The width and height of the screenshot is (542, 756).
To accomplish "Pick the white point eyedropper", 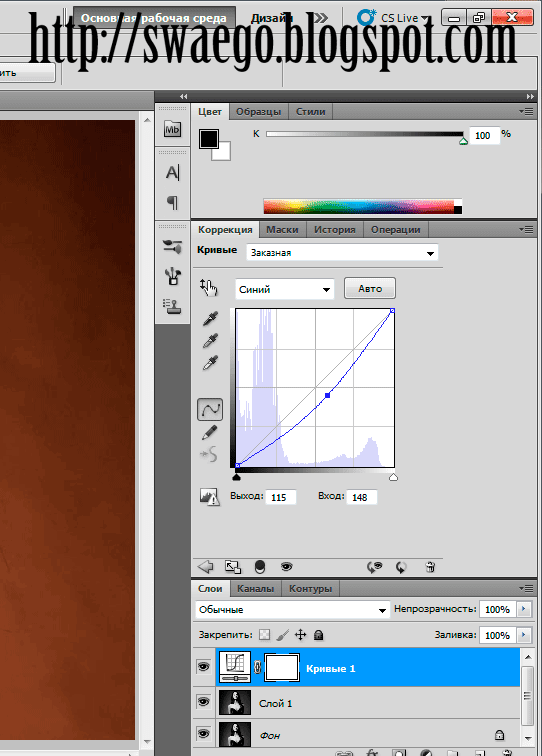I will point(210,363).
